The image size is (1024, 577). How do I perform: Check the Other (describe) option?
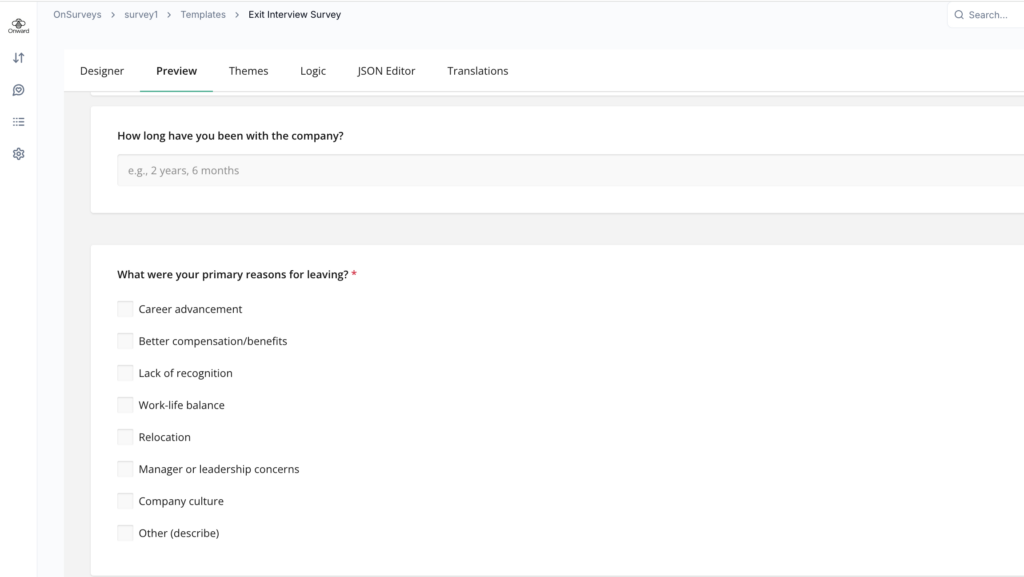pyautogui.click(x=125, y=533)
